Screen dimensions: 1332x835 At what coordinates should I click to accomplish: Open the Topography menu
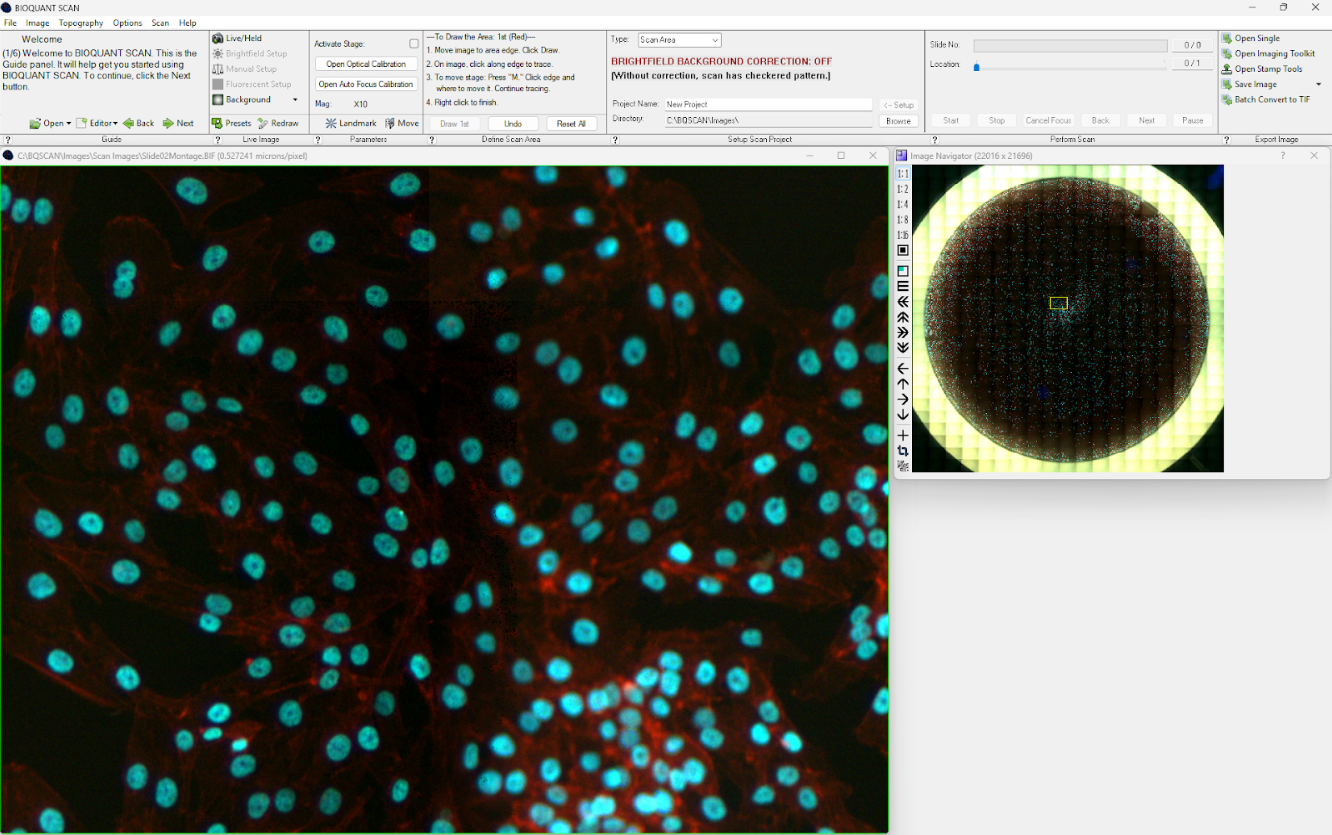coord(81,23)
